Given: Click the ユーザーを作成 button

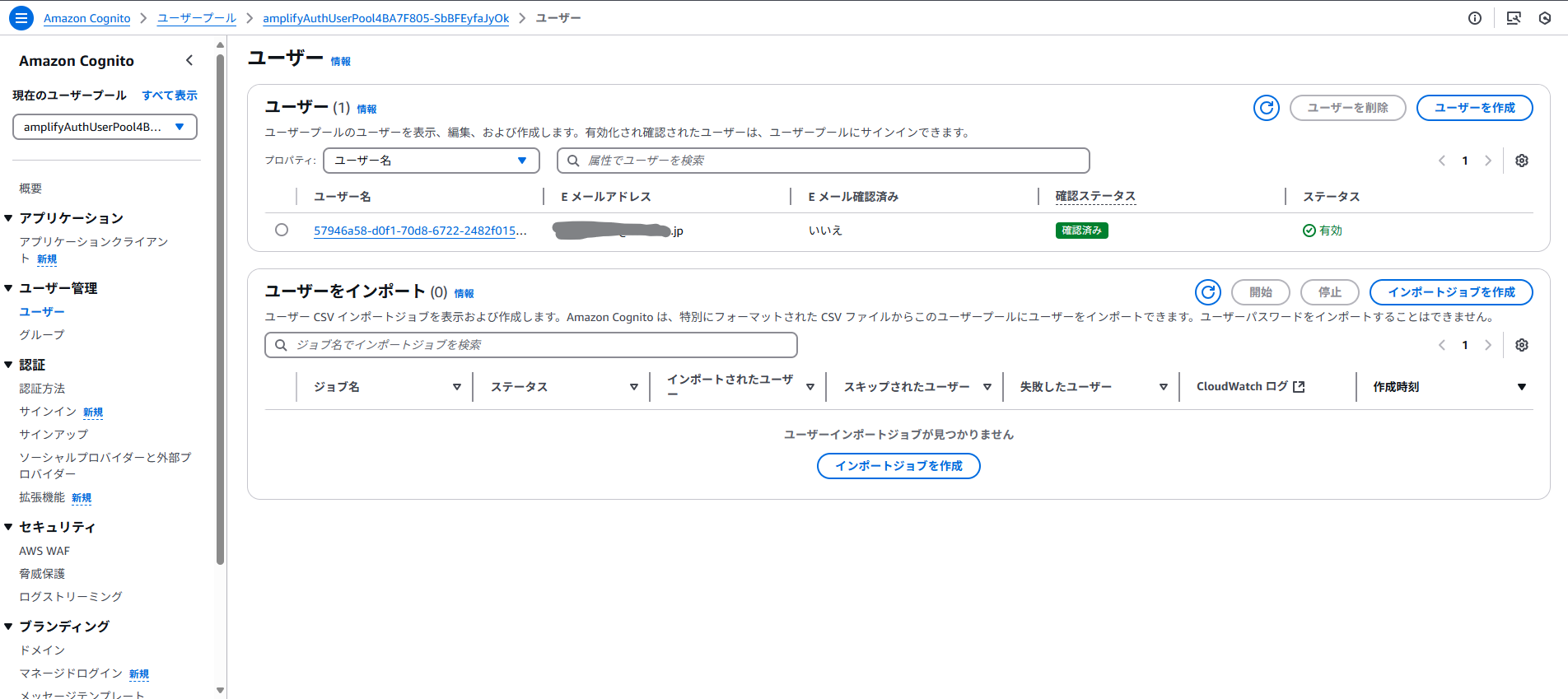Looking at the screenshot, I should pyautogui.click(x=1474, y=108).
